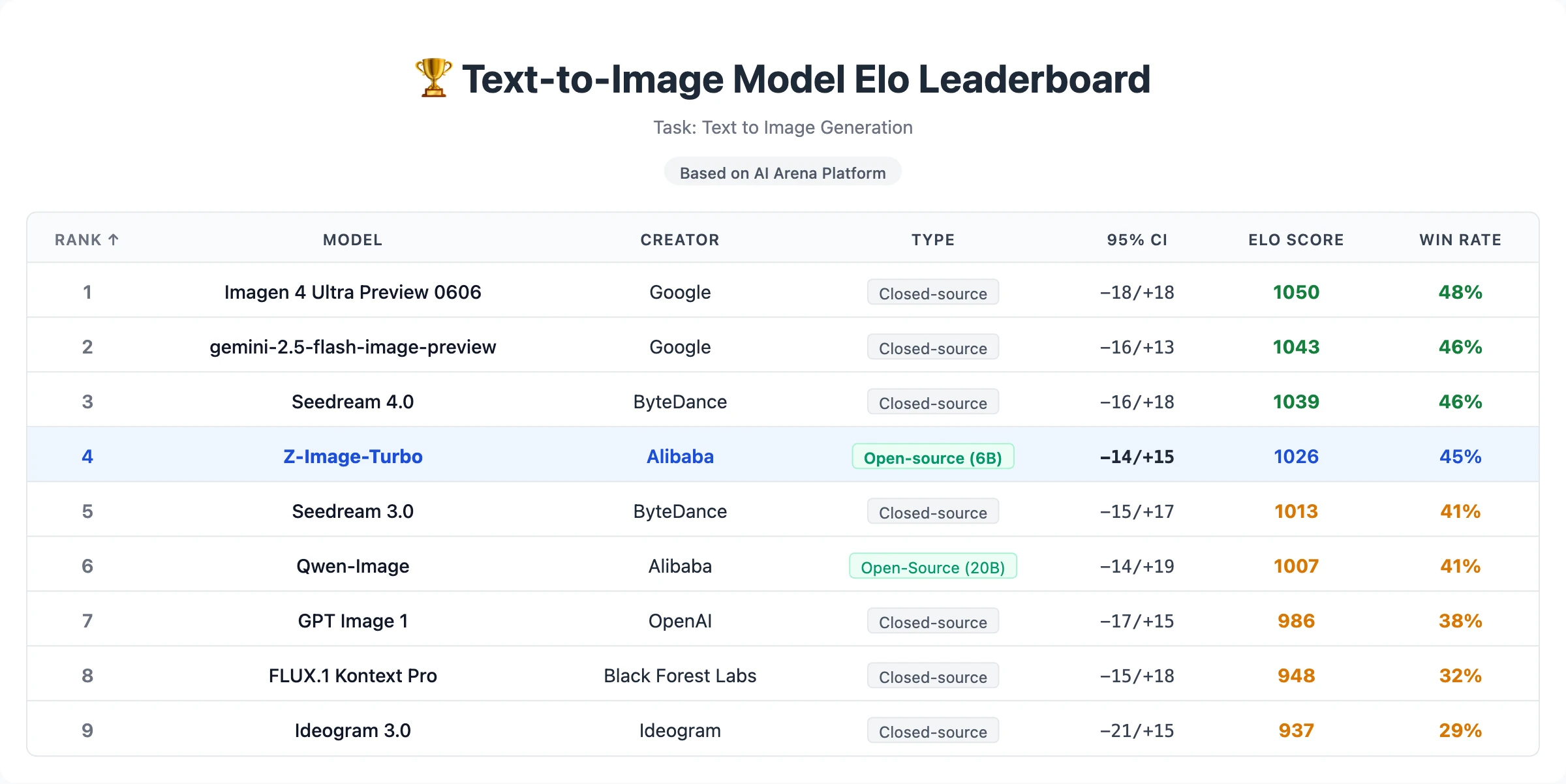Select the Seedream 4.0 row

pos(352,402)
